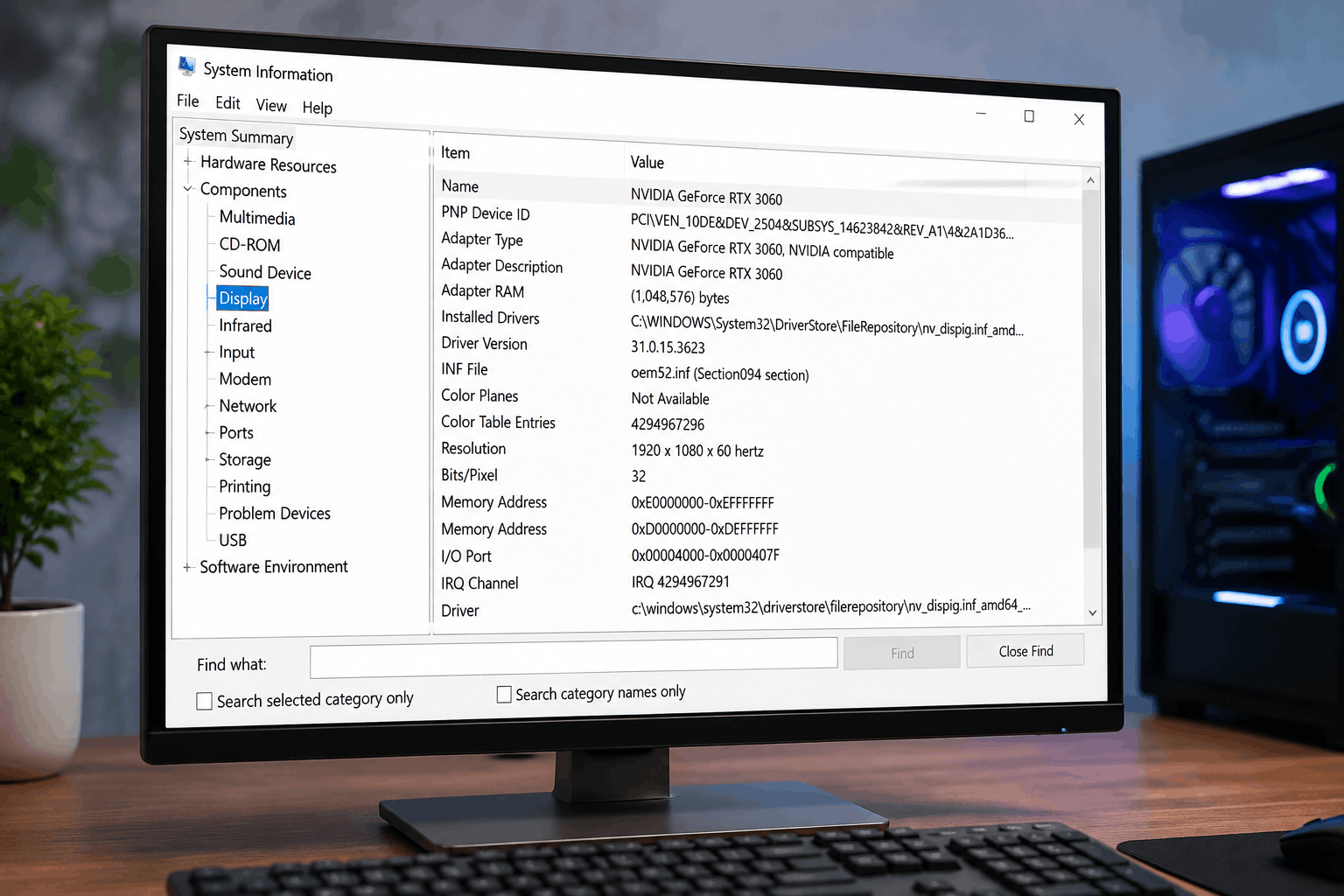This screenshot has width=1344, height=896.
Task: Enable Search selected category only
Action: point(205,702)
